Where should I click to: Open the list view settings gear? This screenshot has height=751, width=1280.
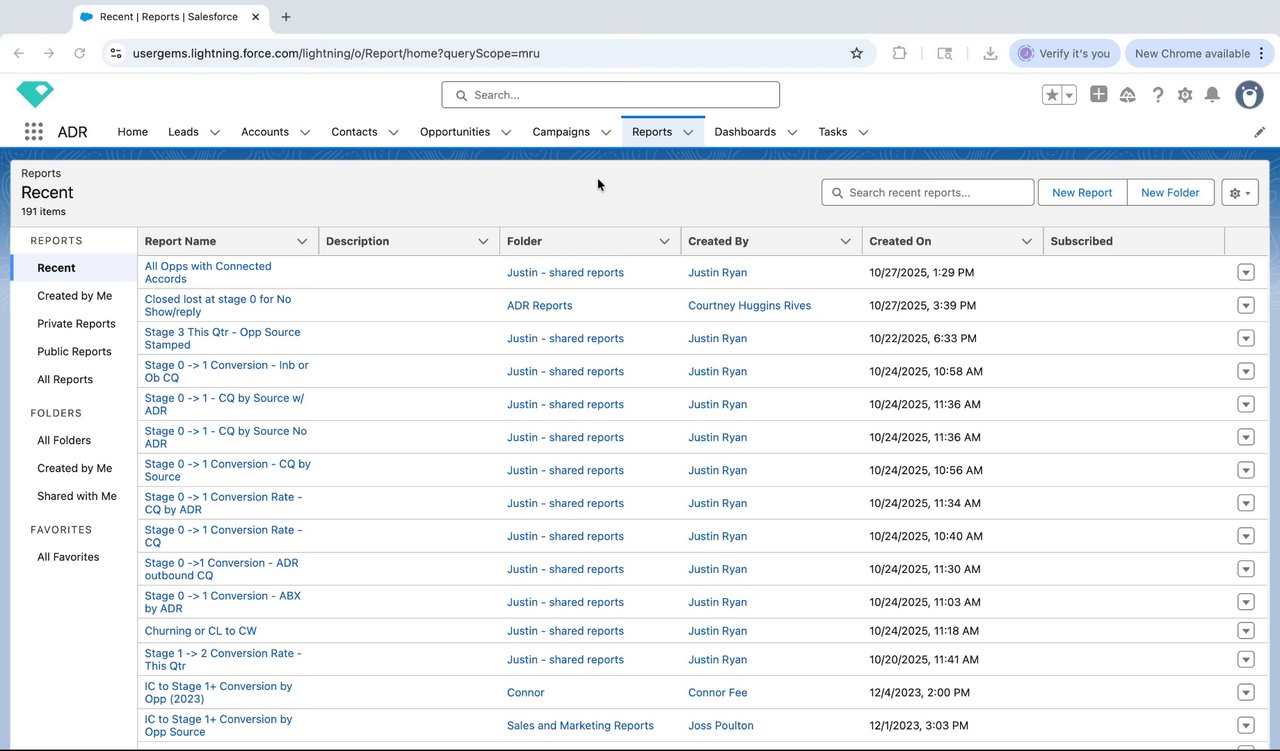1240,193
